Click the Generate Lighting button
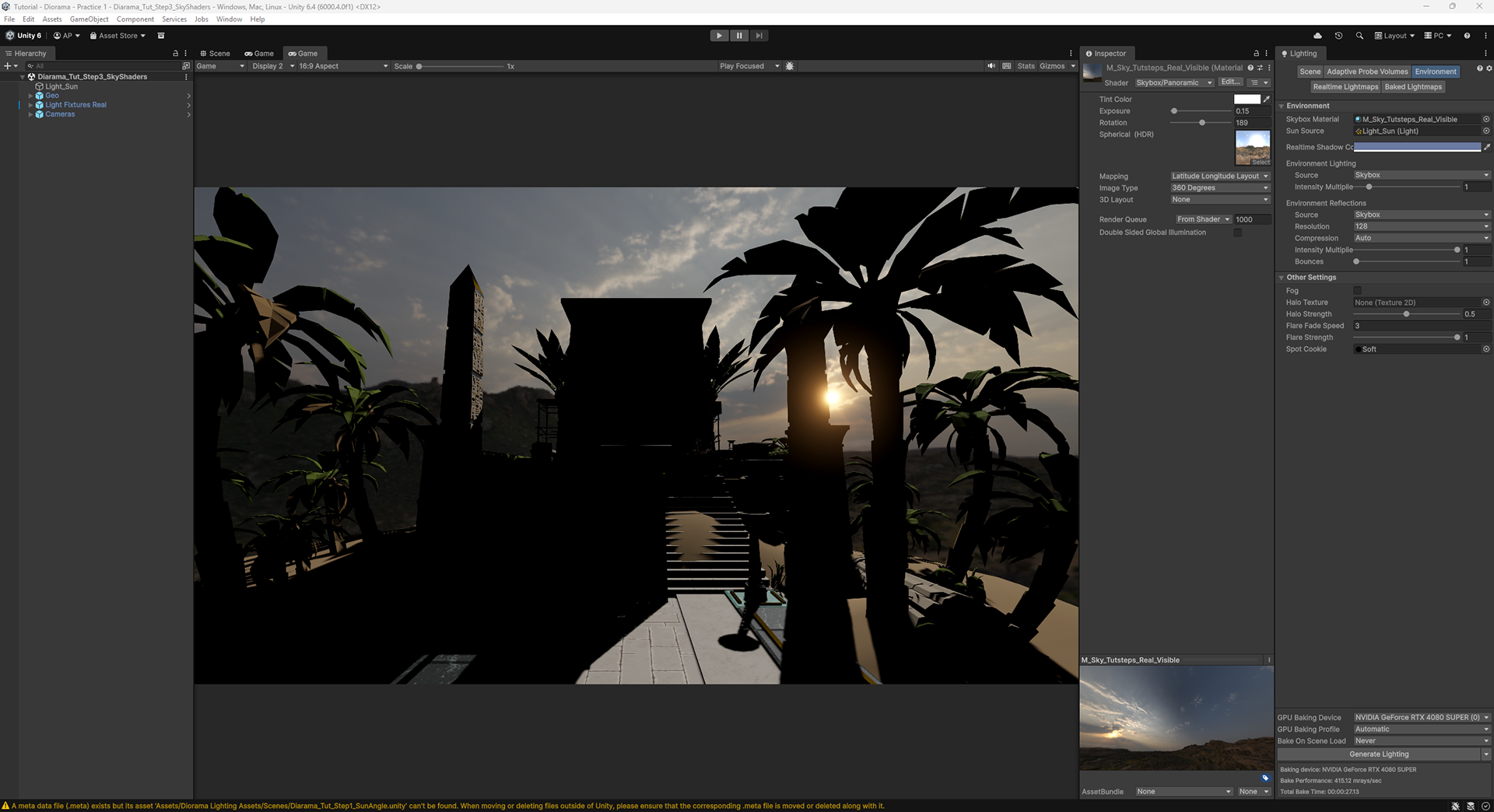 tap(1379, 754)
